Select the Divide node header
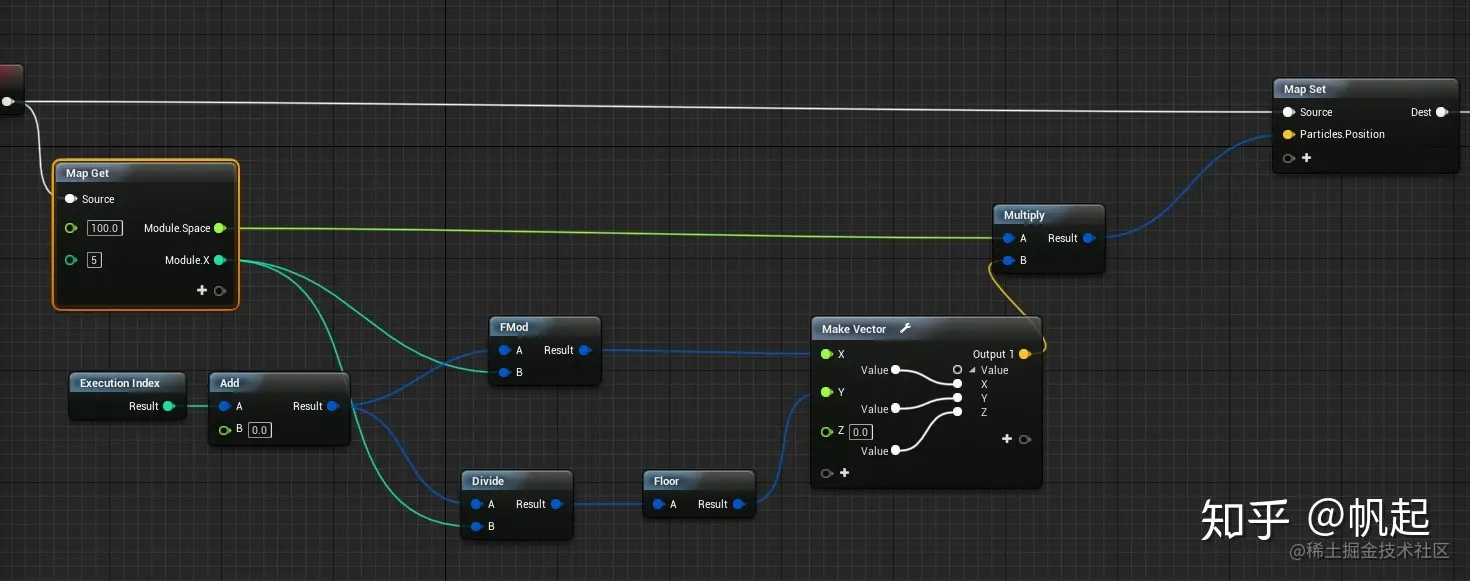Image resolution: width=1470 pixels, height=581 pixels. (x=517, y=481)
